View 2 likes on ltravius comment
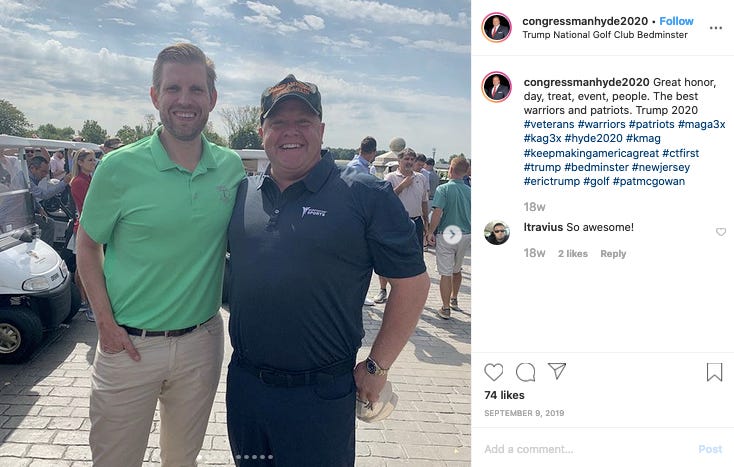The width and height of the screenshot is (734, 467). 573,254
